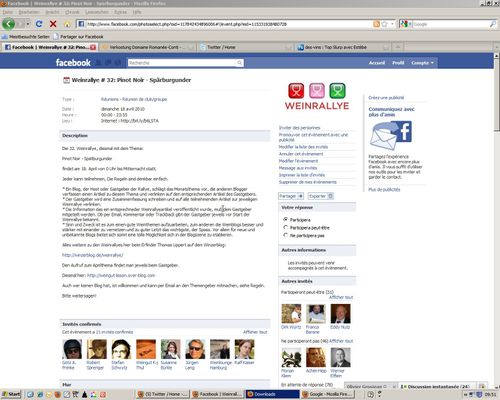Click Modifier l'événement link
The height and width of the screenshot is (400, 500).
pyautogui.click(x=298, y=161)
